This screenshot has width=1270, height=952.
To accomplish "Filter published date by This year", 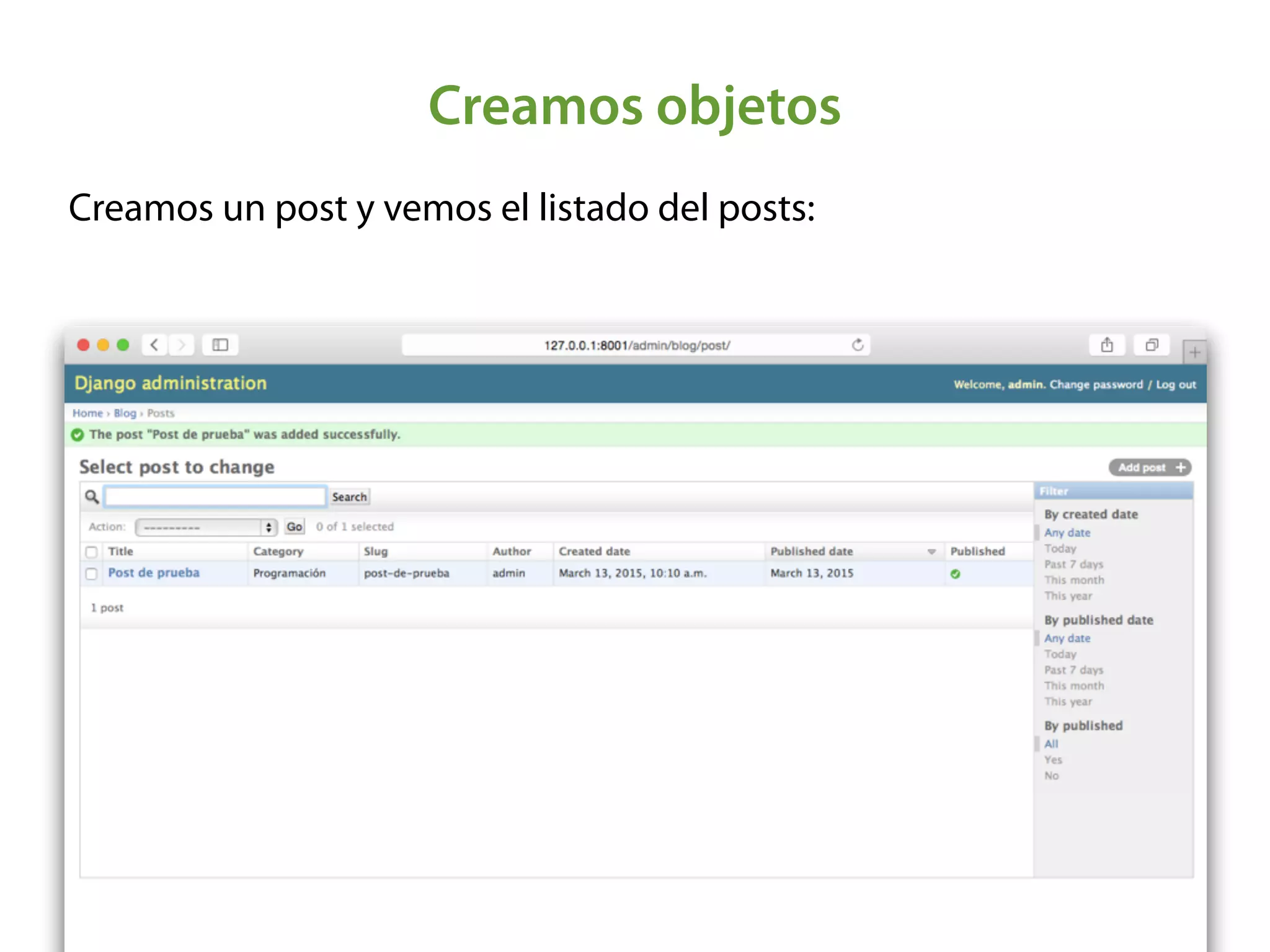I will click(x=1068, y=702).
